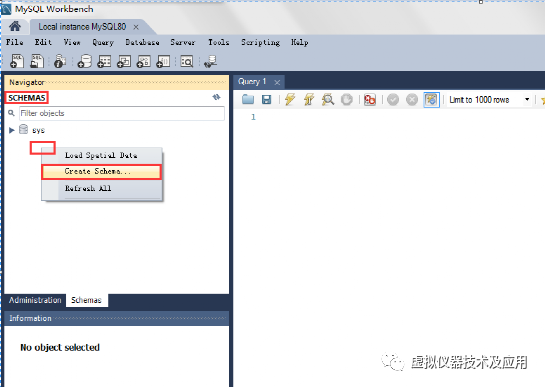
Task: Expand the sys schema tree node
Action: click(x=11, y=130)
